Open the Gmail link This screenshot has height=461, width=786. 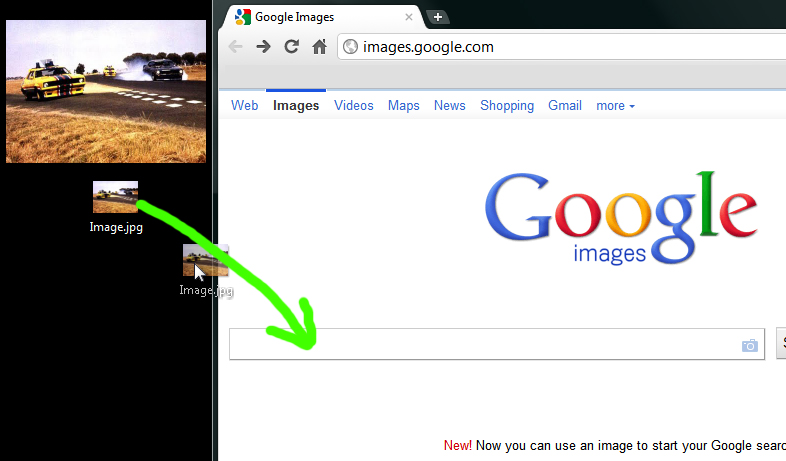(565, 106)
